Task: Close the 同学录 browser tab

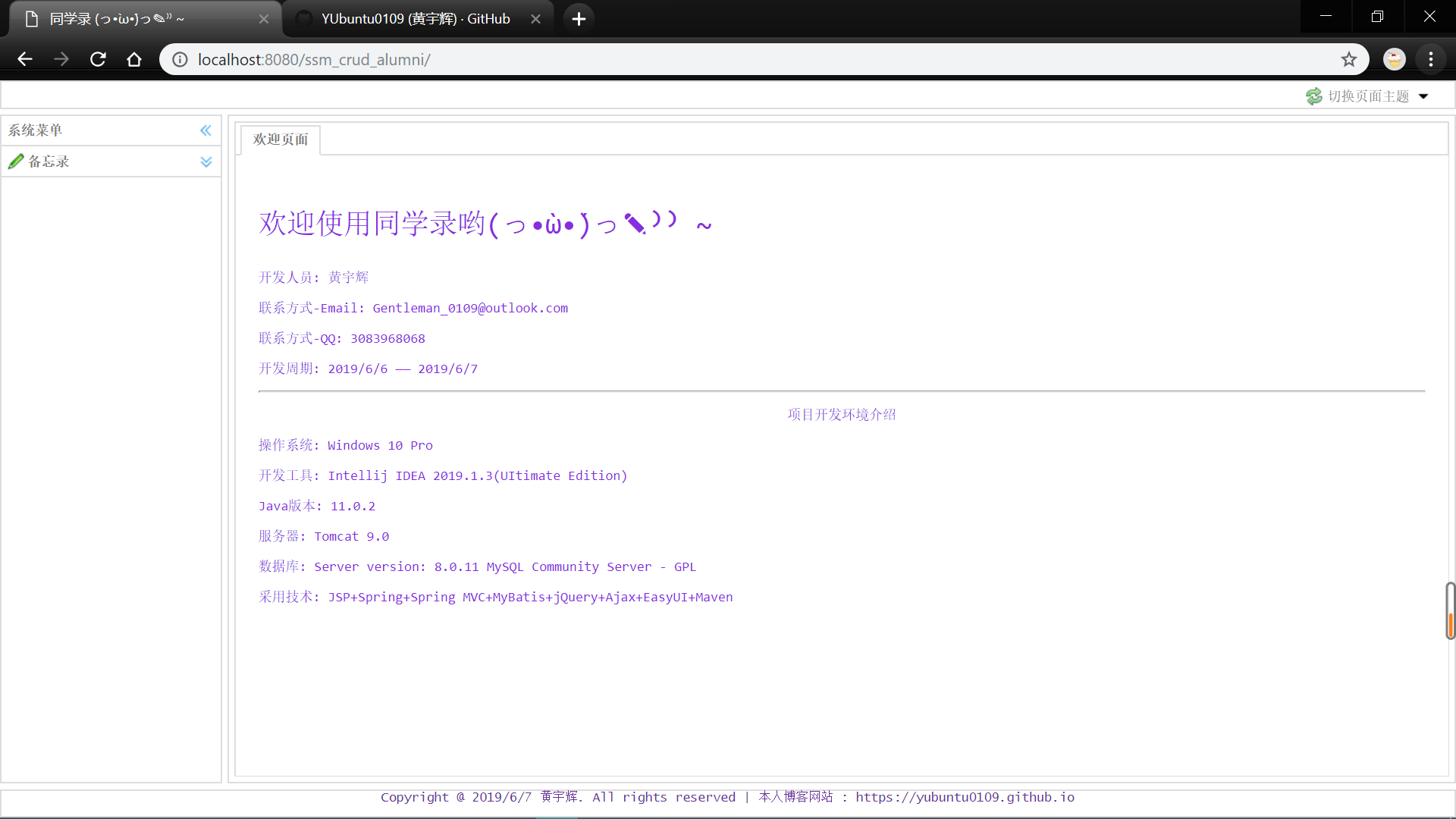Action: click(264, 19)
